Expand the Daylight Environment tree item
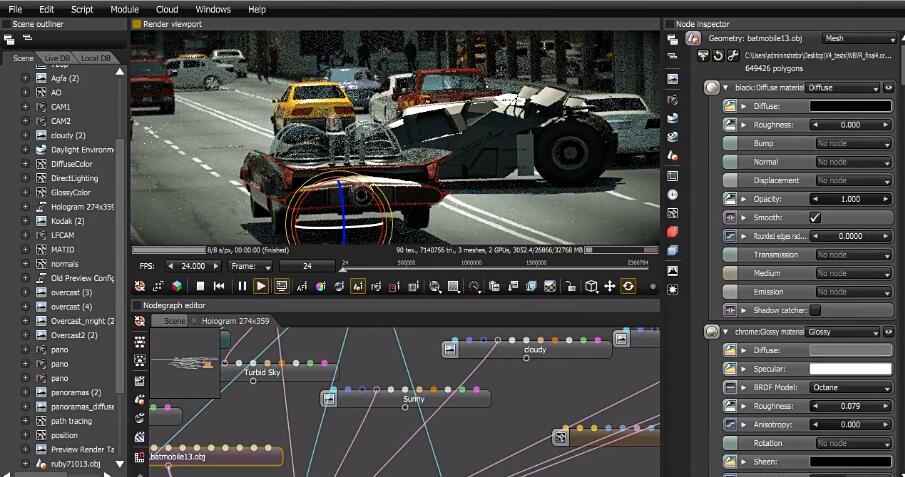Image resolution: width=905 pixels, height=477 pixels. point(25,150)
